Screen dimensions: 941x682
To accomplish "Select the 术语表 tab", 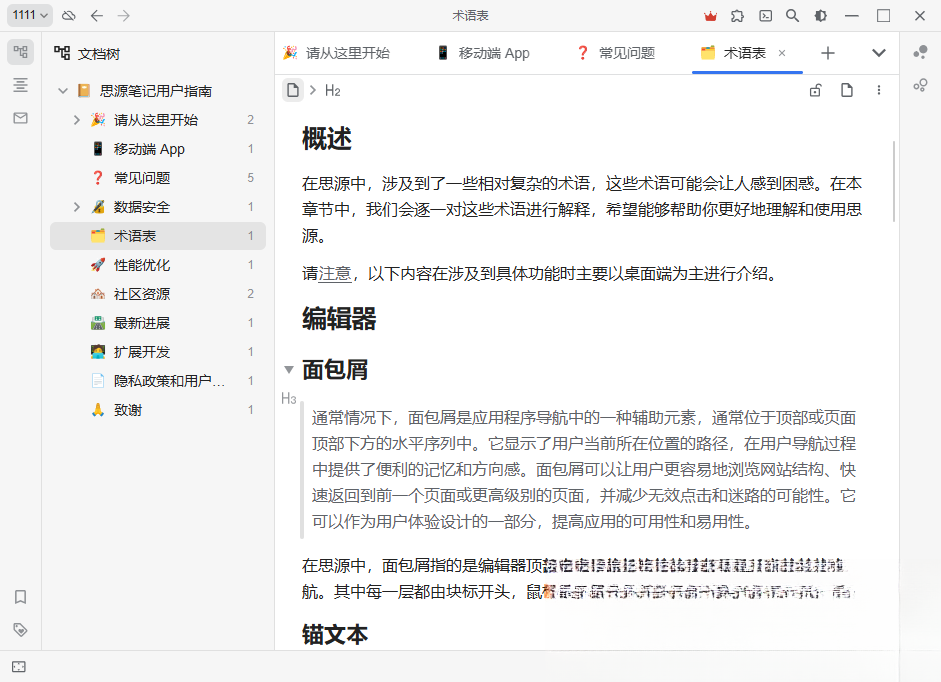I will [x=745, y=53].
